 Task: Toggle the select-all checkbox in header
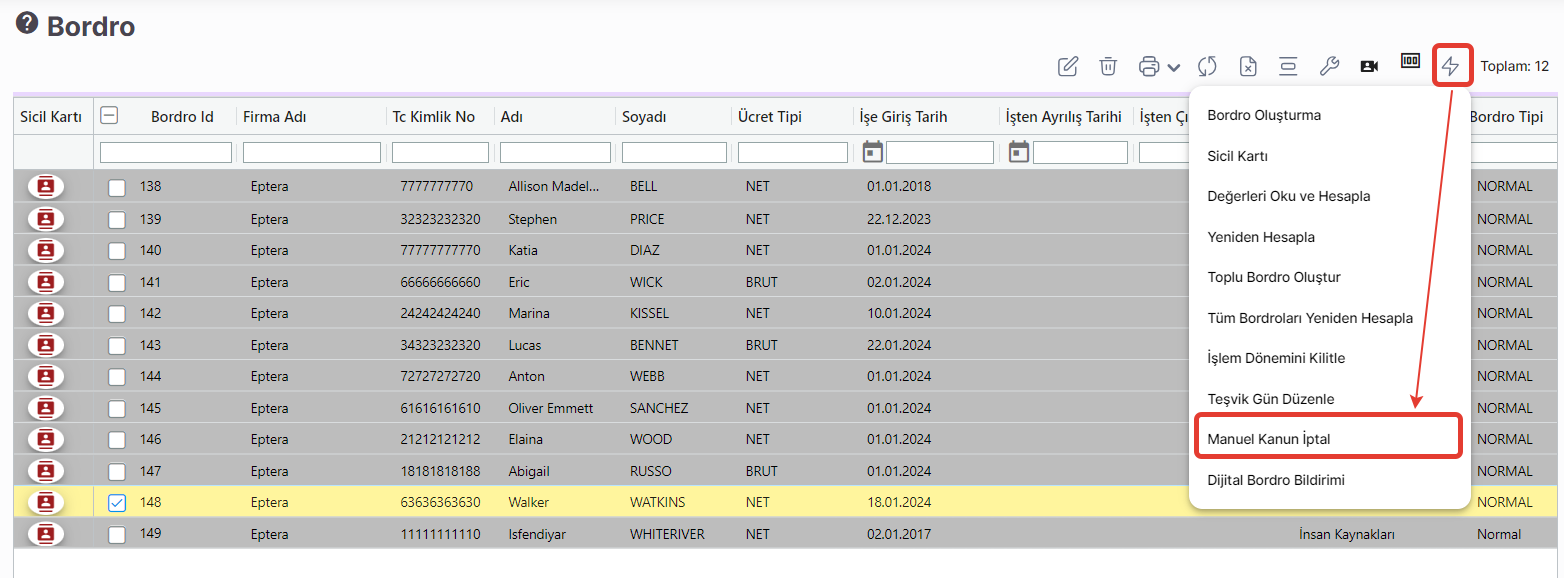110,116
